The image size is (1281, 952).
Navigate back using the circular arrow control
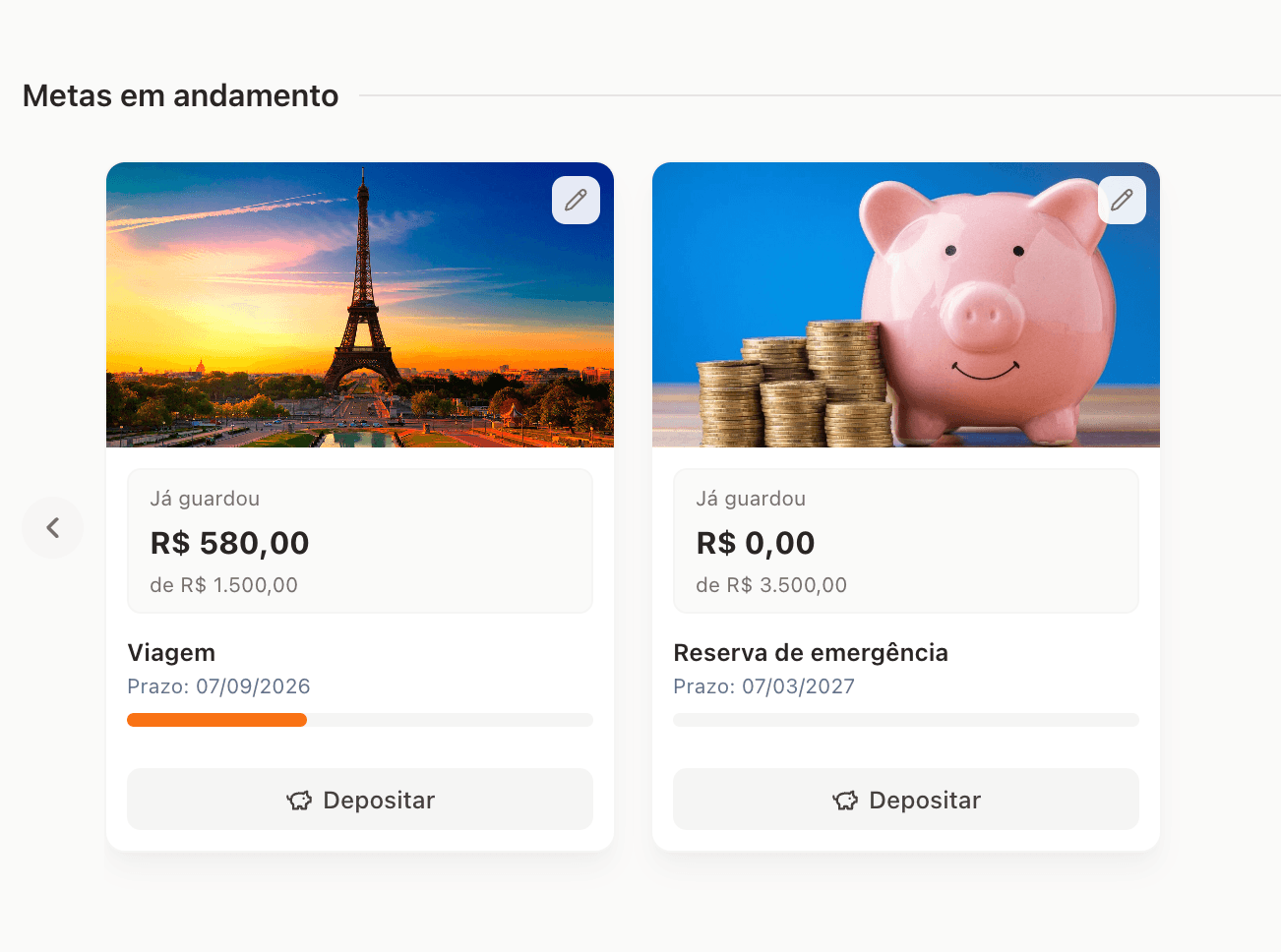point(52,527)
